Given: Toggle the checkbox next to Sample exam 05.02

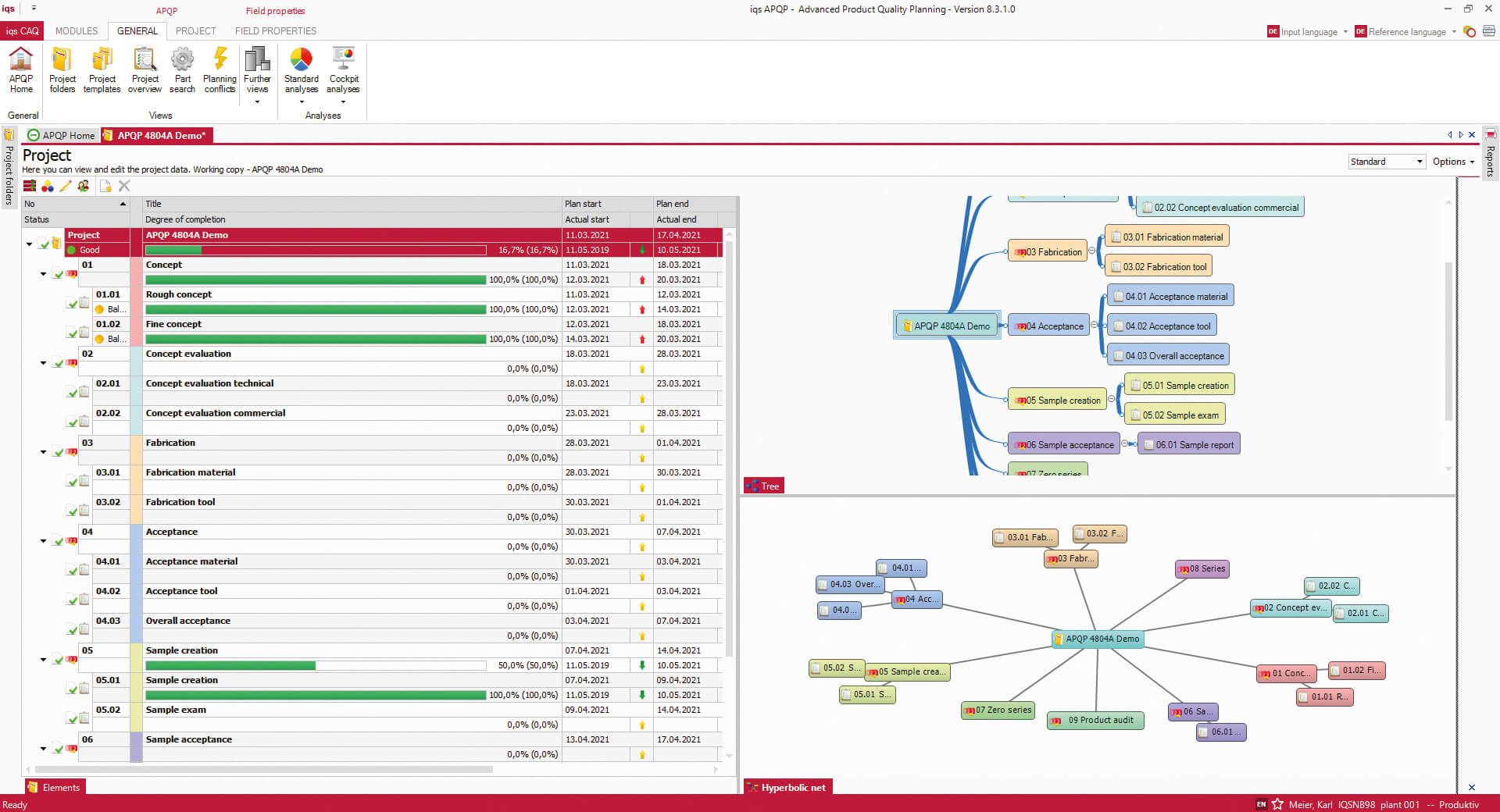Looking at the screenshot, I should pyautogui.click(x=71, y=718).
